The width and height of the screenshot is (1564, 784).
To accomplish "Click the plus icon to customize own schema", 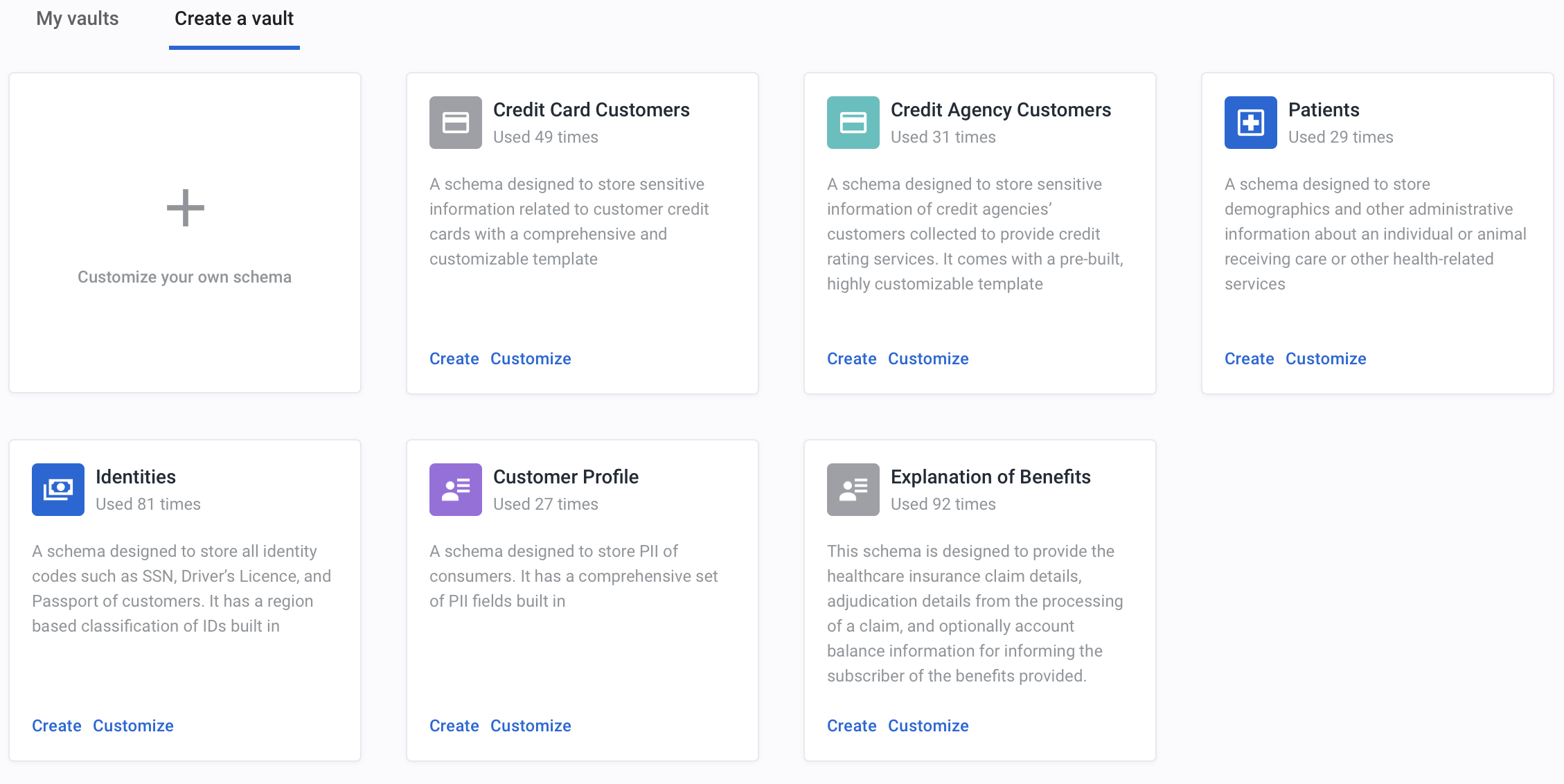I will point(185,208).
